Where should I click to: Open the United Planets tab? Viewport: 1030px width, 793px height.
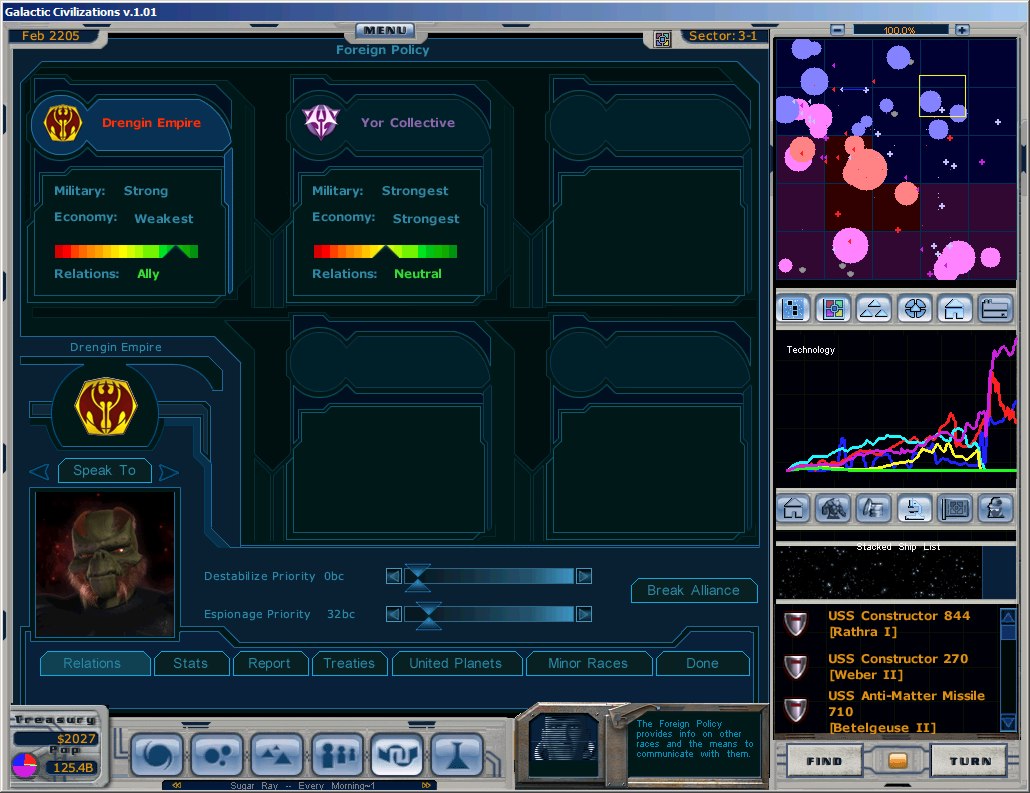pos(457,664)
